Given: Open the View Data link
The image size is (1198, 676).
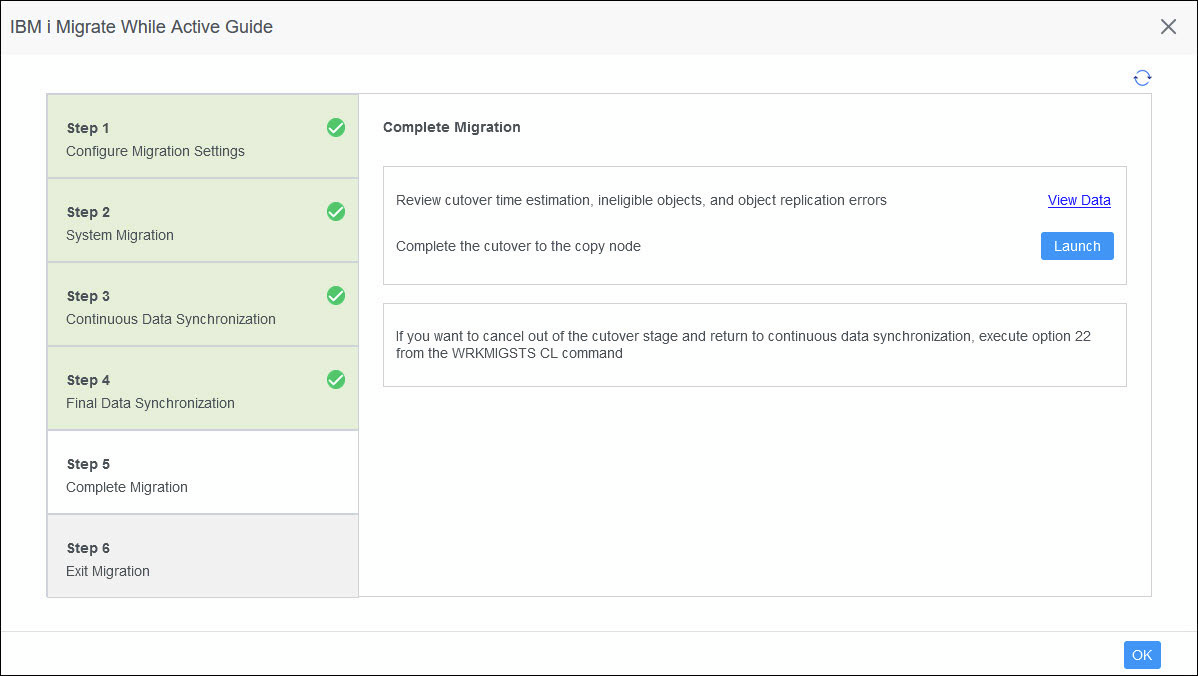Looking at the screenshot, I should tap(1079, 200).
